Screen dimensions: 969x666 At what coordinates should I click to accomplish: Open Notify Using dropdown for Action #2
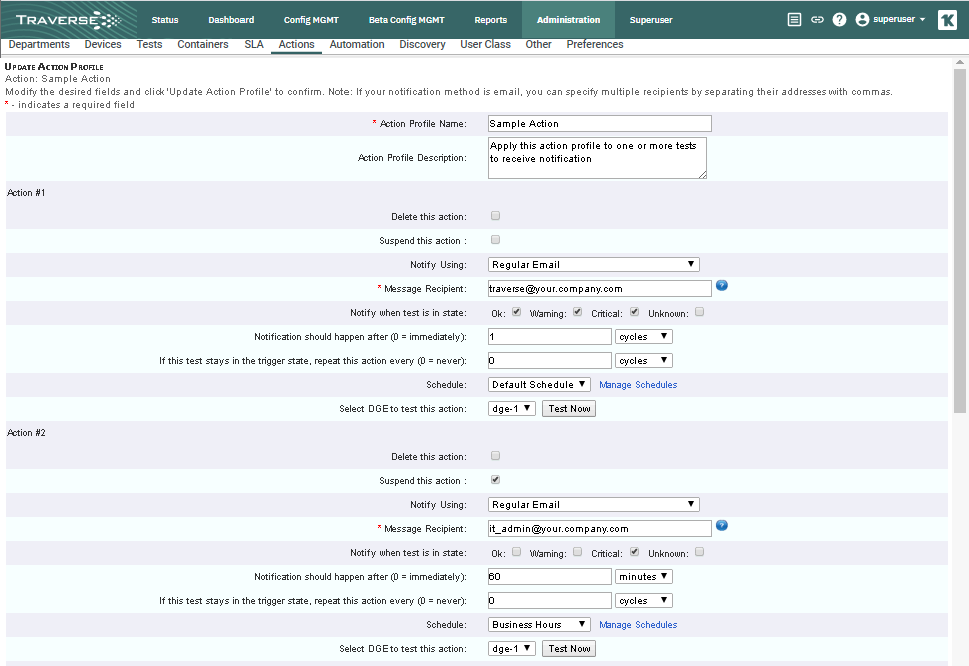593,505
